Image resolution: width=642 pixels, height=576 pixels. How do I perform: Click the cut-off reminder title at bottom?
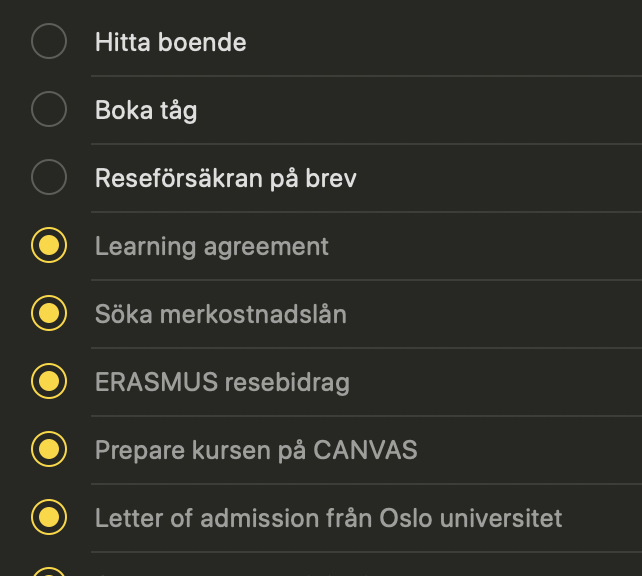(x=233, y=574)
